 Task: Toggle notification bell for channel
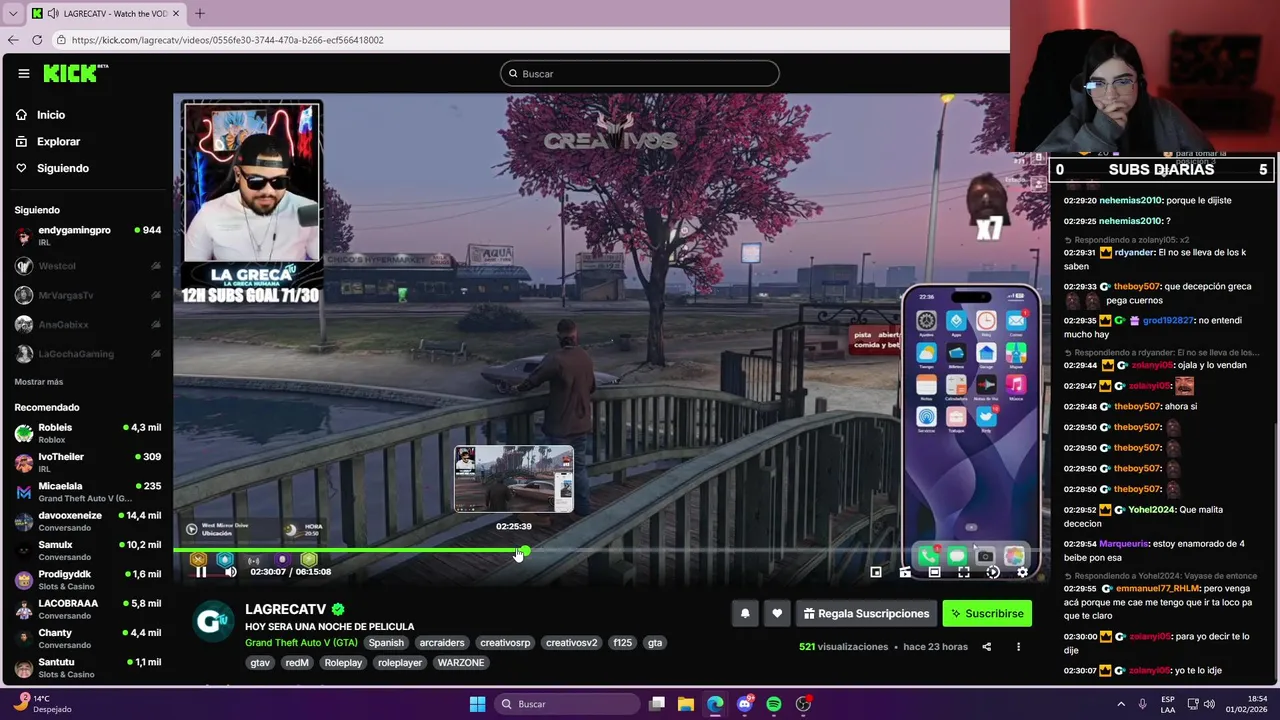click(745, 614)
